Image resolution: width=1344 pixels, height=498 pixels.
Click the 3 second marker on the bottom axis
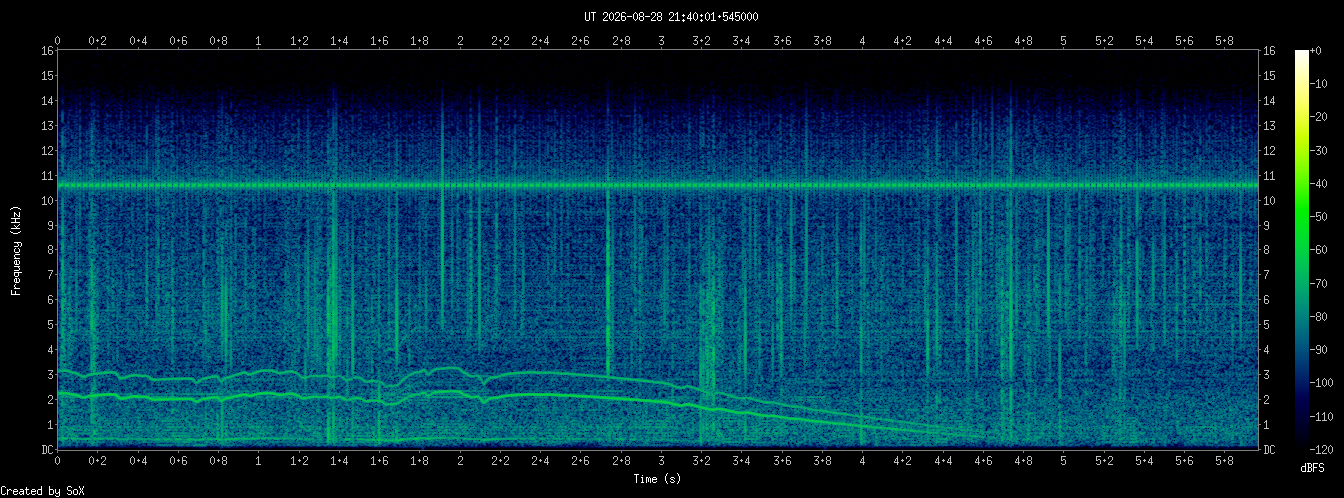[662, 461]
